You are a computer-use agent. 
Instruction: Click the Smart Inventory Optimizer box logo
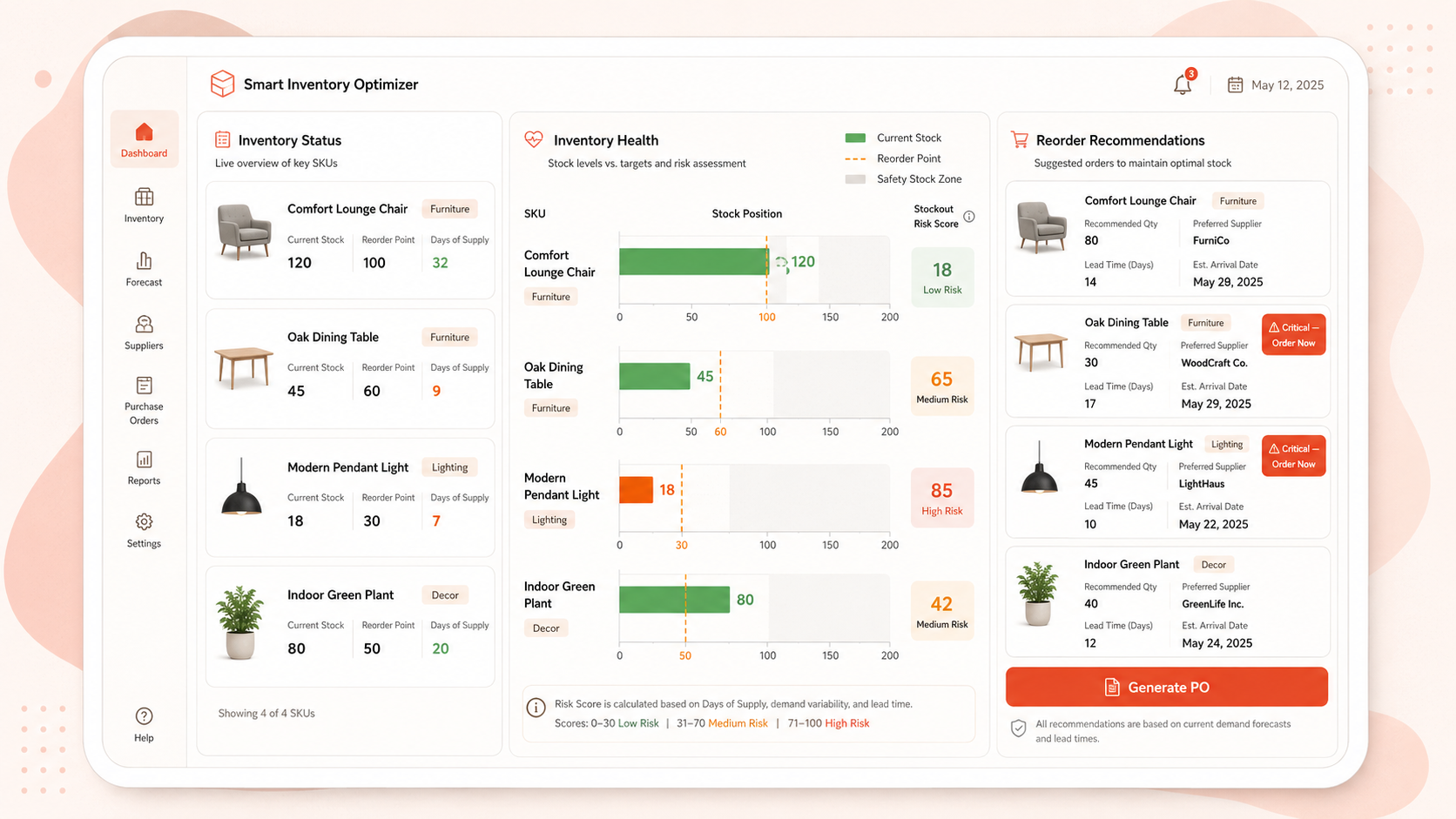[x=223, y=84]
